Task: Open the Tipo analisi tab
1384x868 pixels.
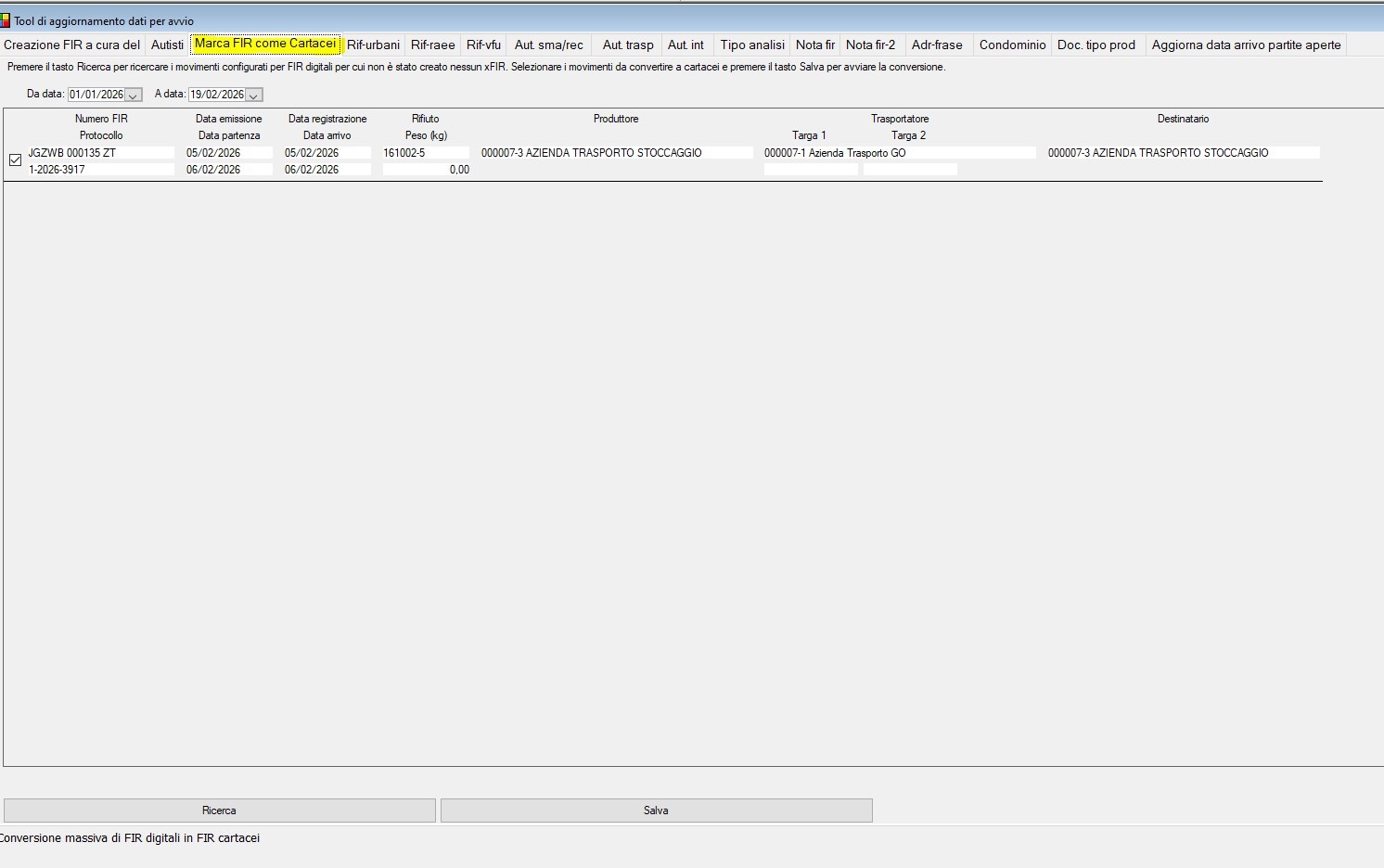Action: (752, 45)
